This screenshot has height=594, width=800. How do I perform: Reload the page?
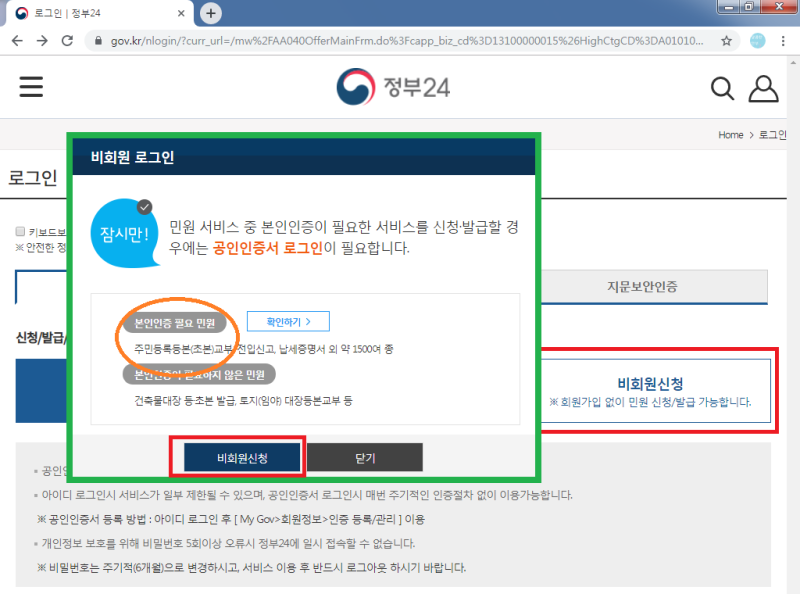[x=67, y=41]
